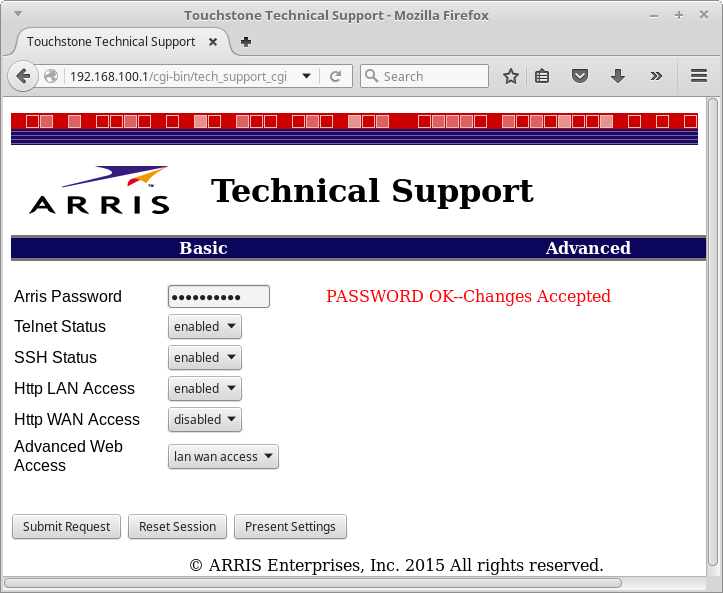Screen dimensions: 723x593
Task: Open the SSH Status dropdown
Action: 205,357
